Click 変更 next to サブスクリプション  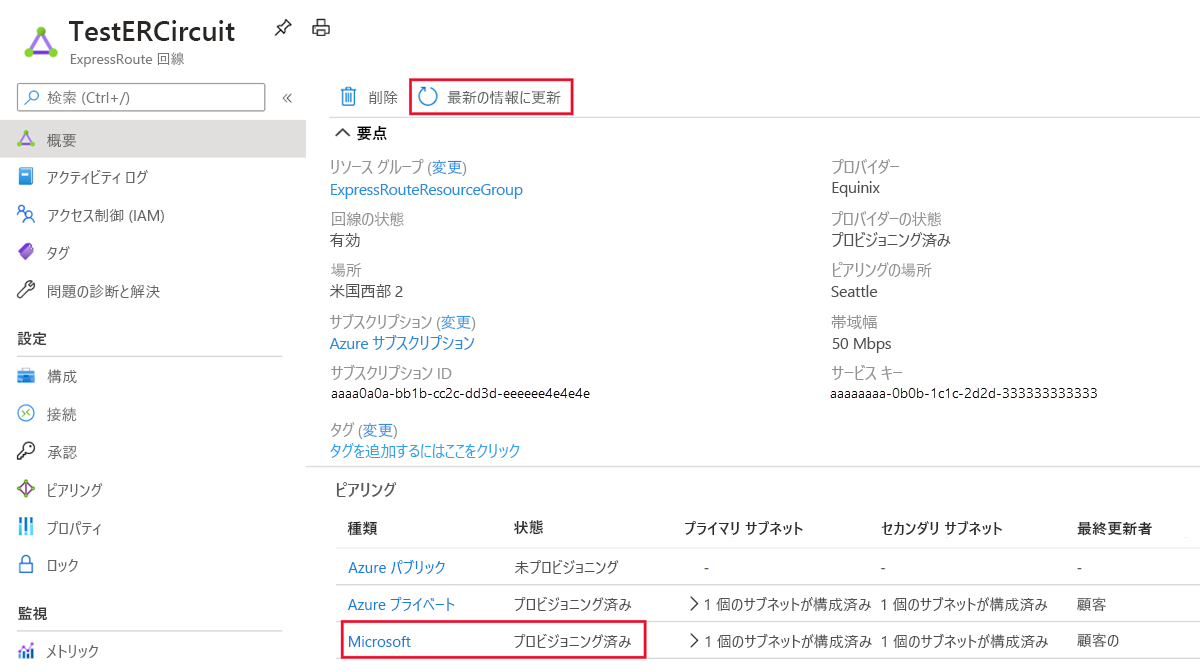[458, 322]
